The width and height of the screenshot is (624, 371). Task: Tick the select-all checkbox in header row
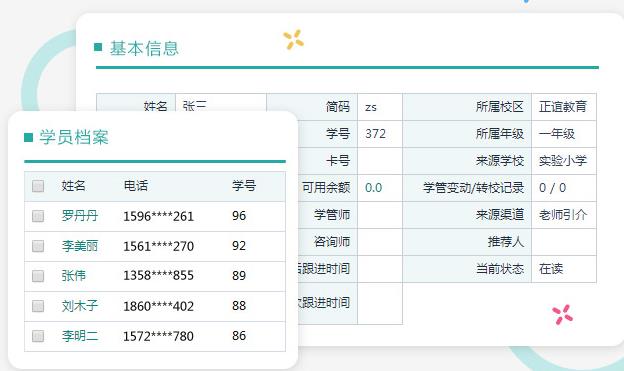pos(38,186)
